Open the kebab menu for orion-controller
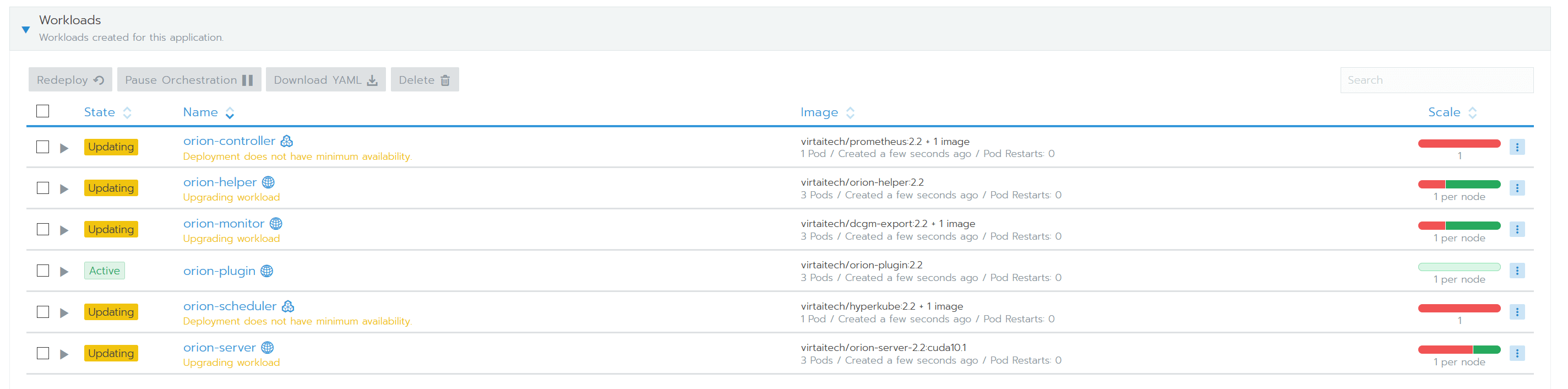This screenshot has width=1568, height=389. click(x=1516, y=147)
